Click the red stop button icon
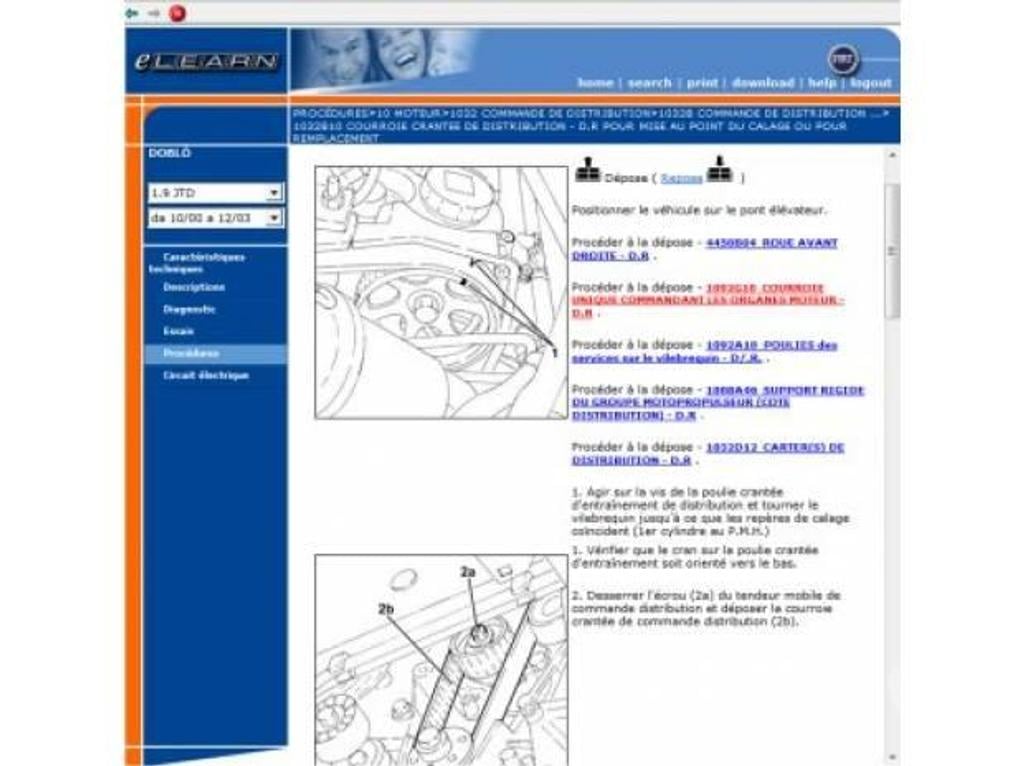The image size is (1024, 766). pos(177,13)
